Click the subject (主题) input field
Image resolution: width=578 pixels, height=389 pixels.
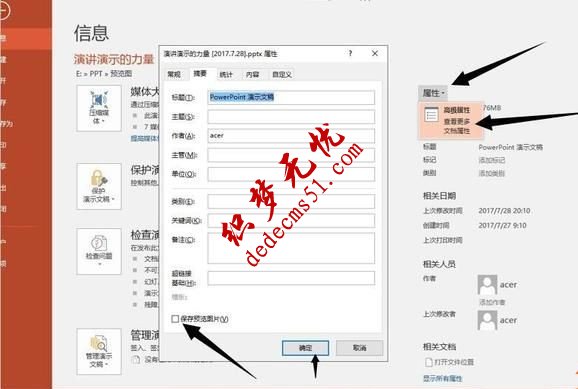pyautogui.click(x=291, y=117)
